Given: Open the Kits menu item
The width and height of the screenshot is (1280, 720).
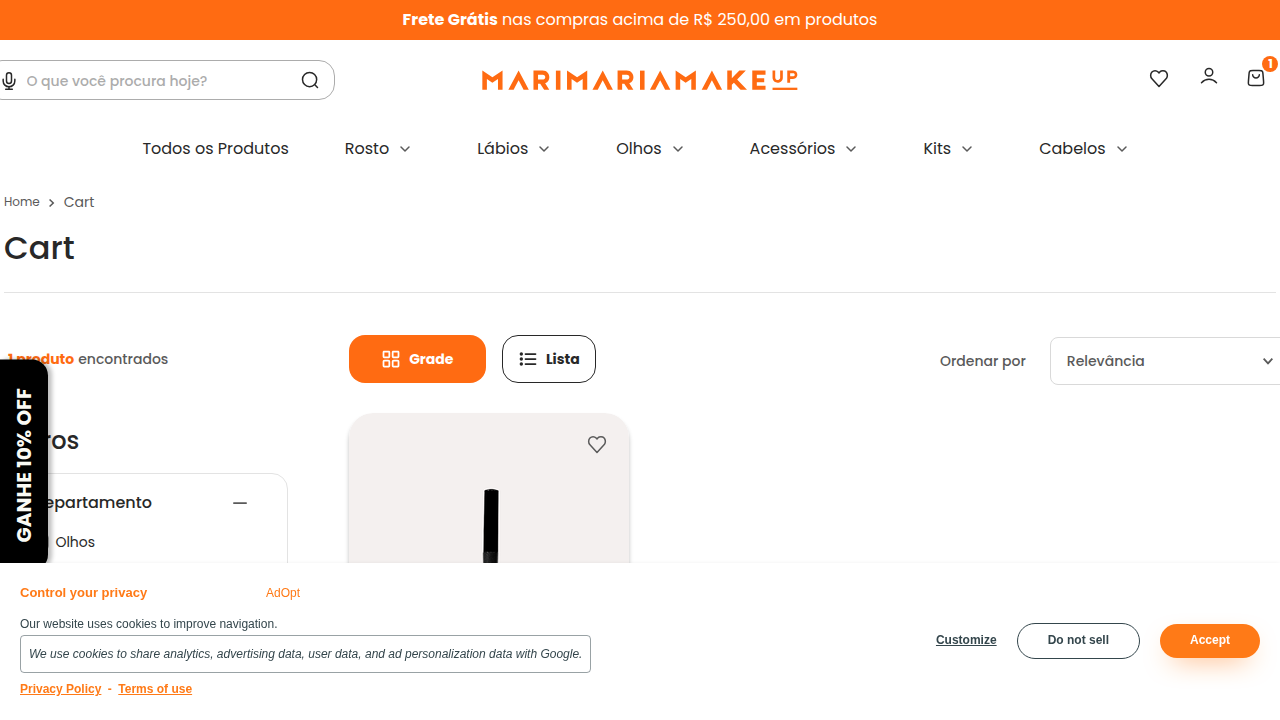Looking at the screenshot, I should tap(948, 148).
